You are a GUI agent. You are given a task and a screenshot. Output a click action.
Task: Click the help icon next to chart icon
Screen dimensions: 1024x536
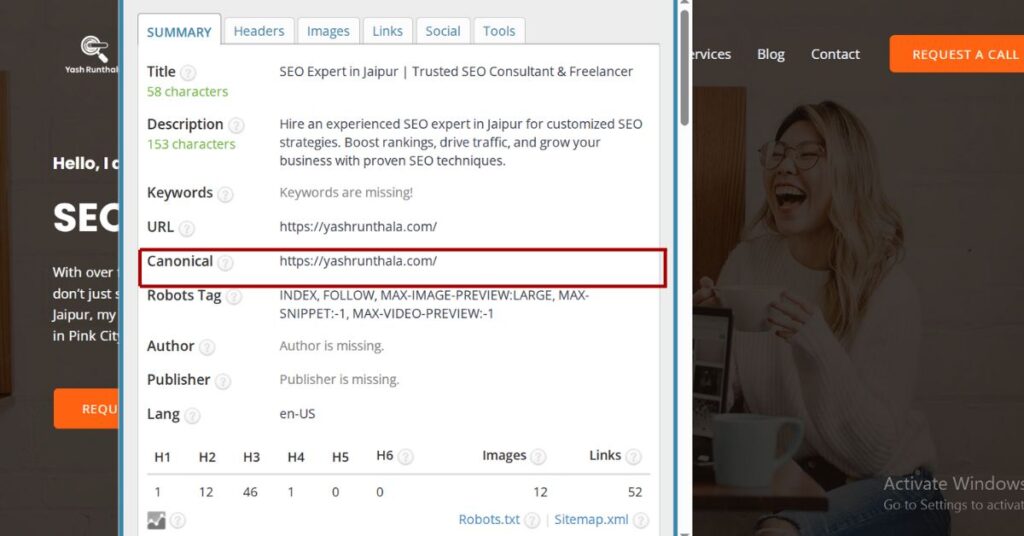(x=178, y=520)
